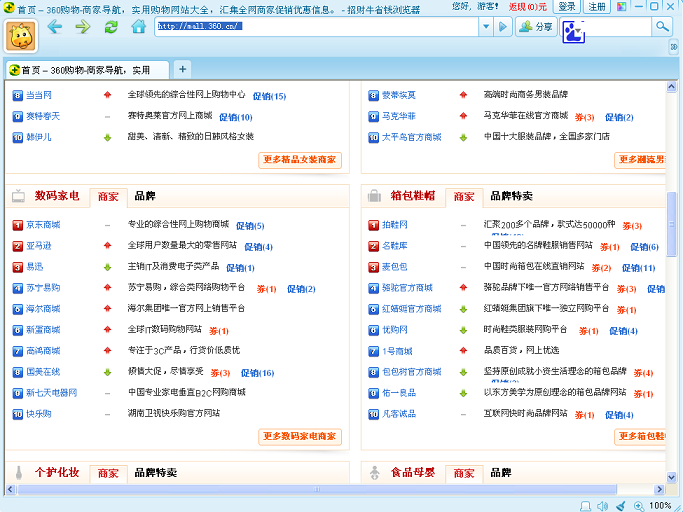Click the browser back arrow
Image resolution: width=683 pixels, height=512 pixels.
pos(54,26)
